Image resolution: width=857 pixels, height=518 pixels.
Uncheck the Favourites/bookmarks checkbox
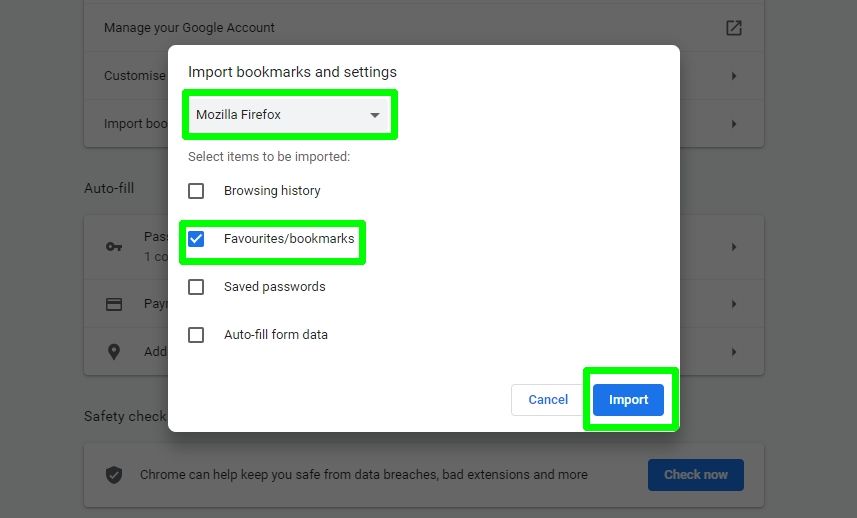pos(196,239)
